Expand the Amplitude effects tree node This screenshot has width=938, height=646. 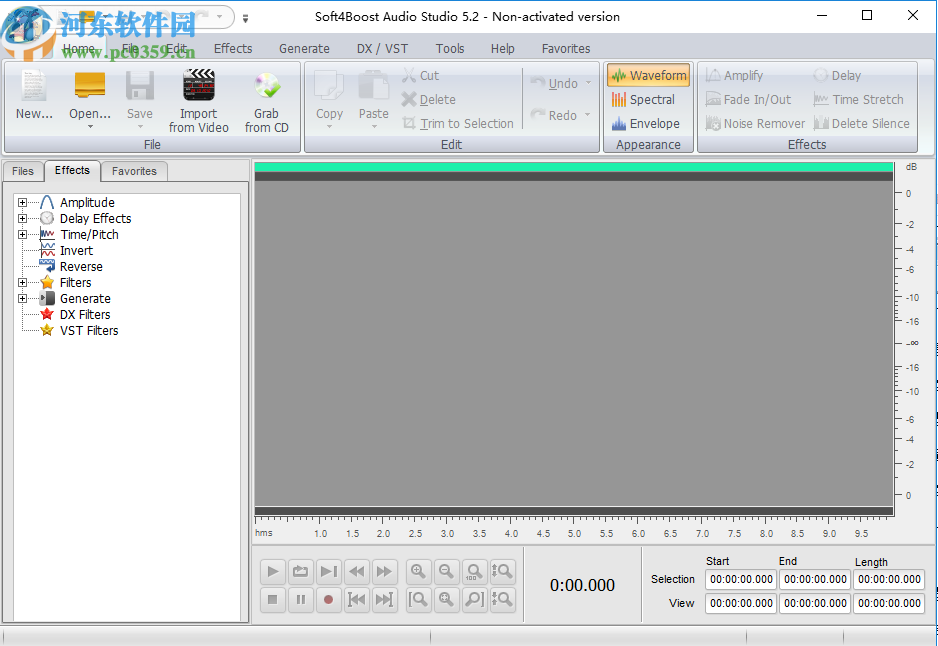click(x=22, y=202)
